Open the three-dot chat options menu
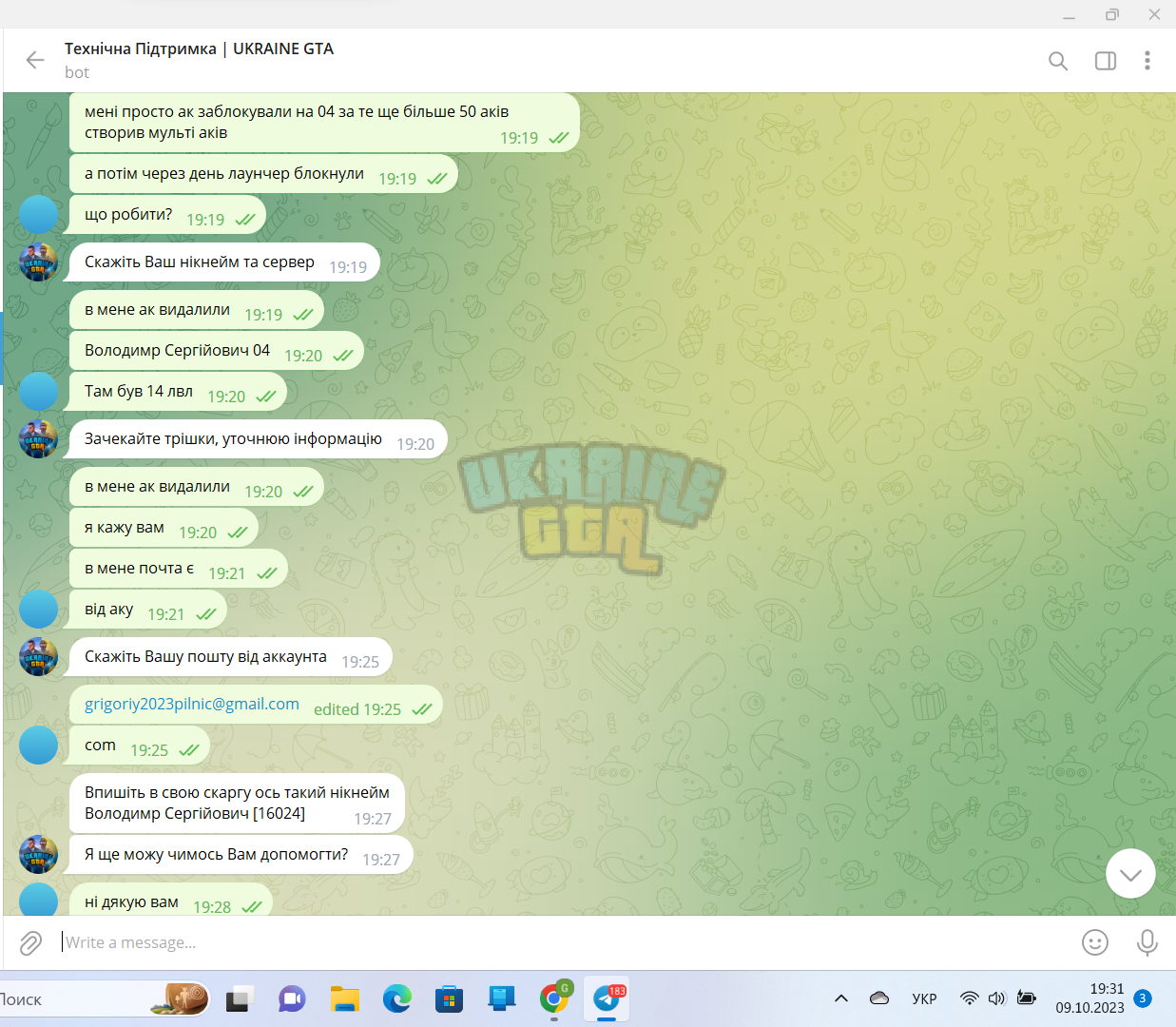The width and height of the screenshot is (1176, 1027). 1147,61
